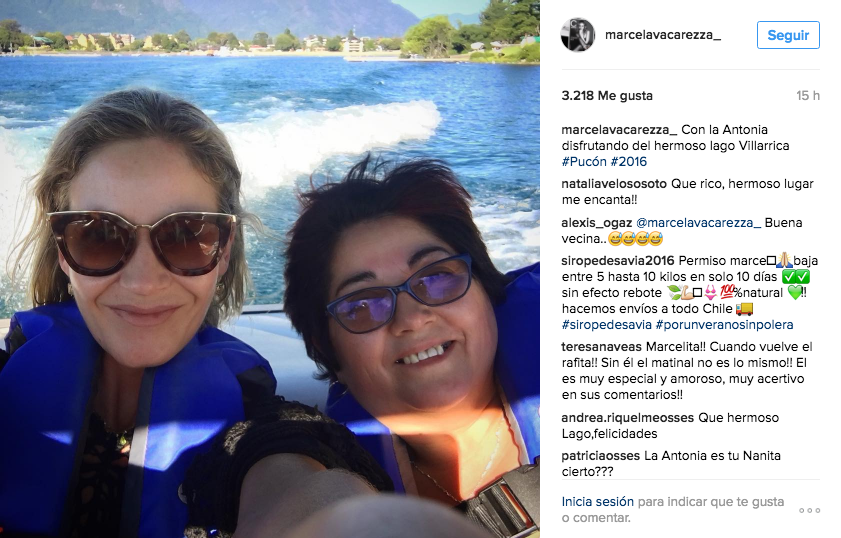Open siropedesavia2016 commenter profile

(618, 261)
